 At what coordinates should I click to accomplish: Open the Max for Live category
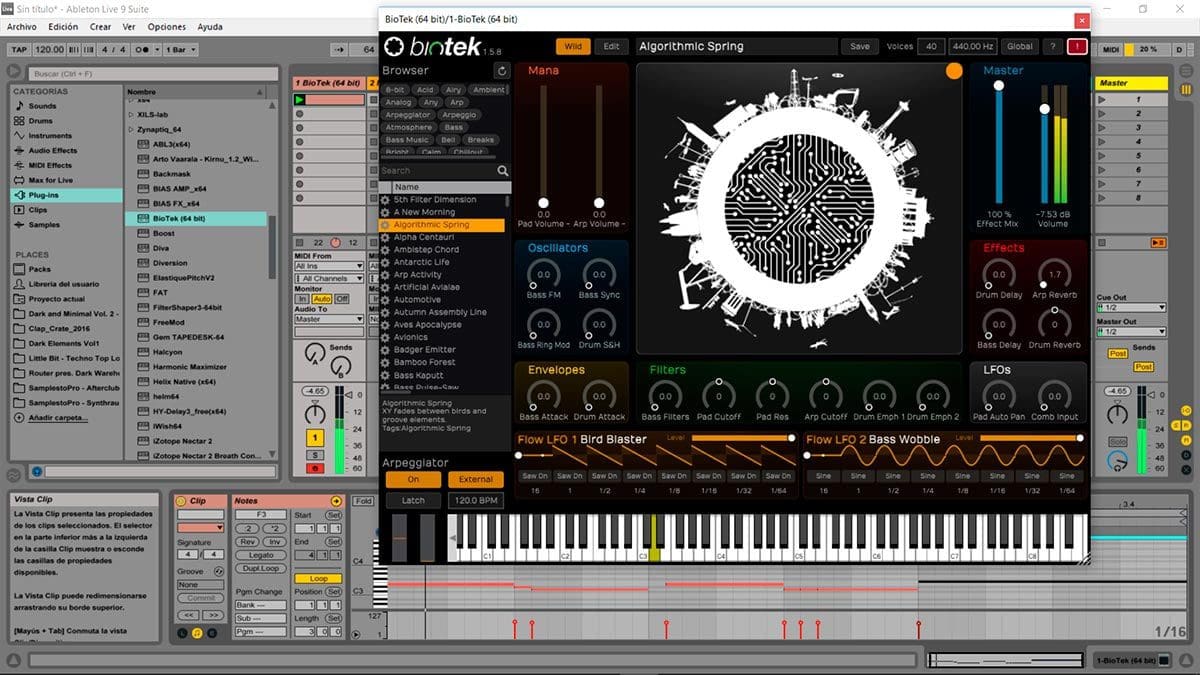(50, 180)
